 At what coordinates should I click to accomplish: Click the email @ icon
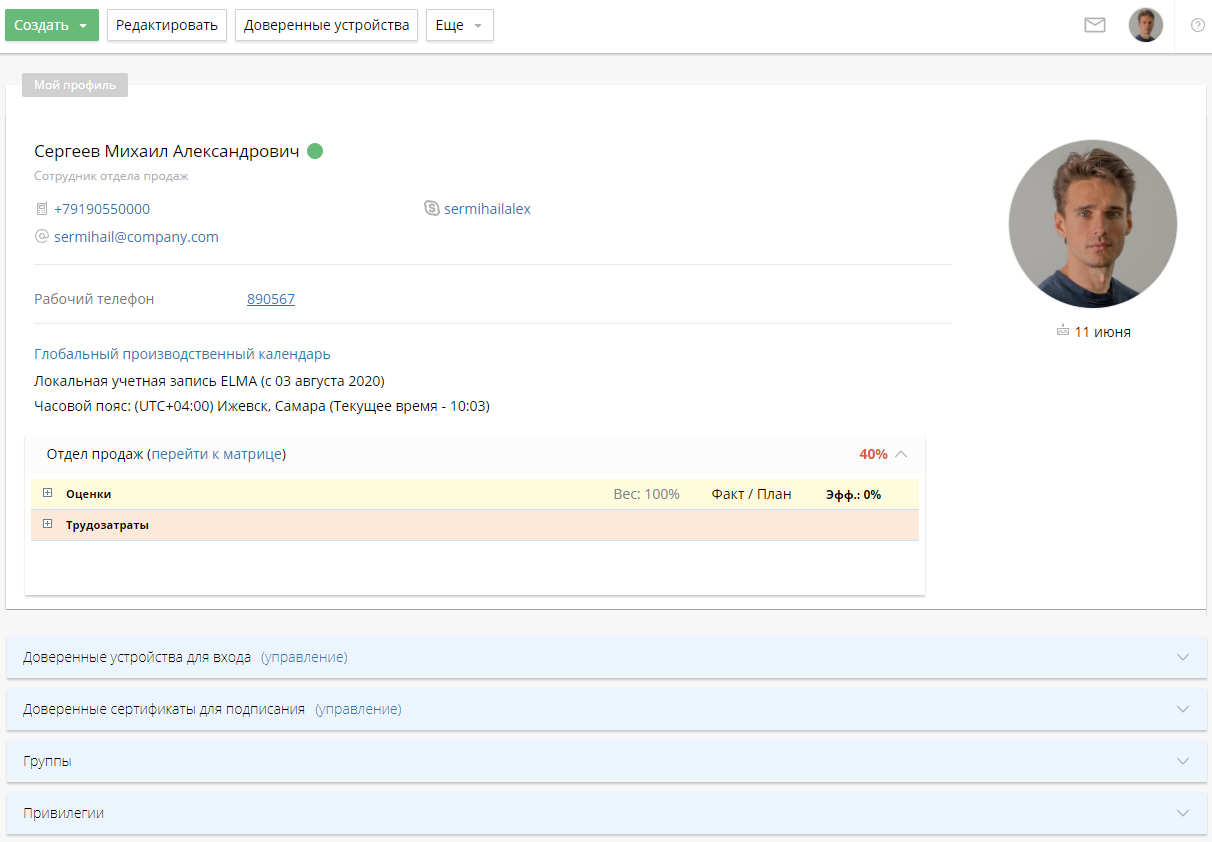(41, 237)
